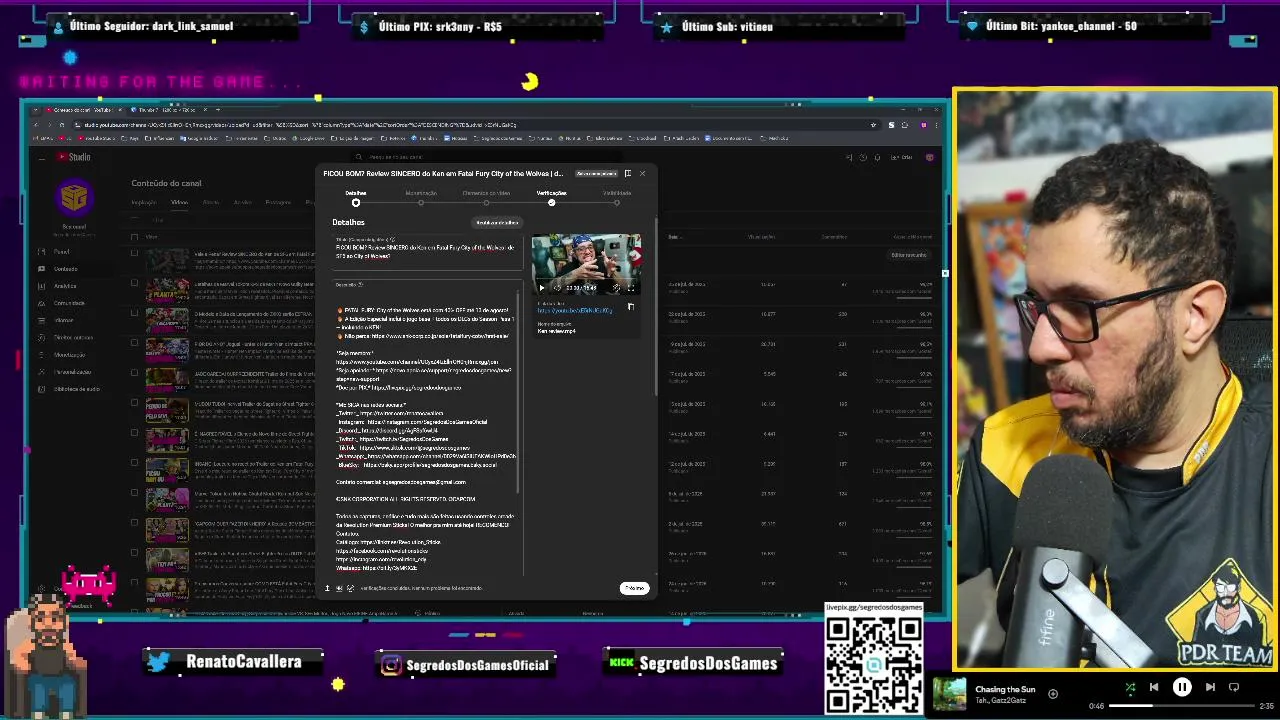Click the Reutilizar detalhes button
Image resolution: width=1280 pixels, height=720 pixels.
coord(497,222)
